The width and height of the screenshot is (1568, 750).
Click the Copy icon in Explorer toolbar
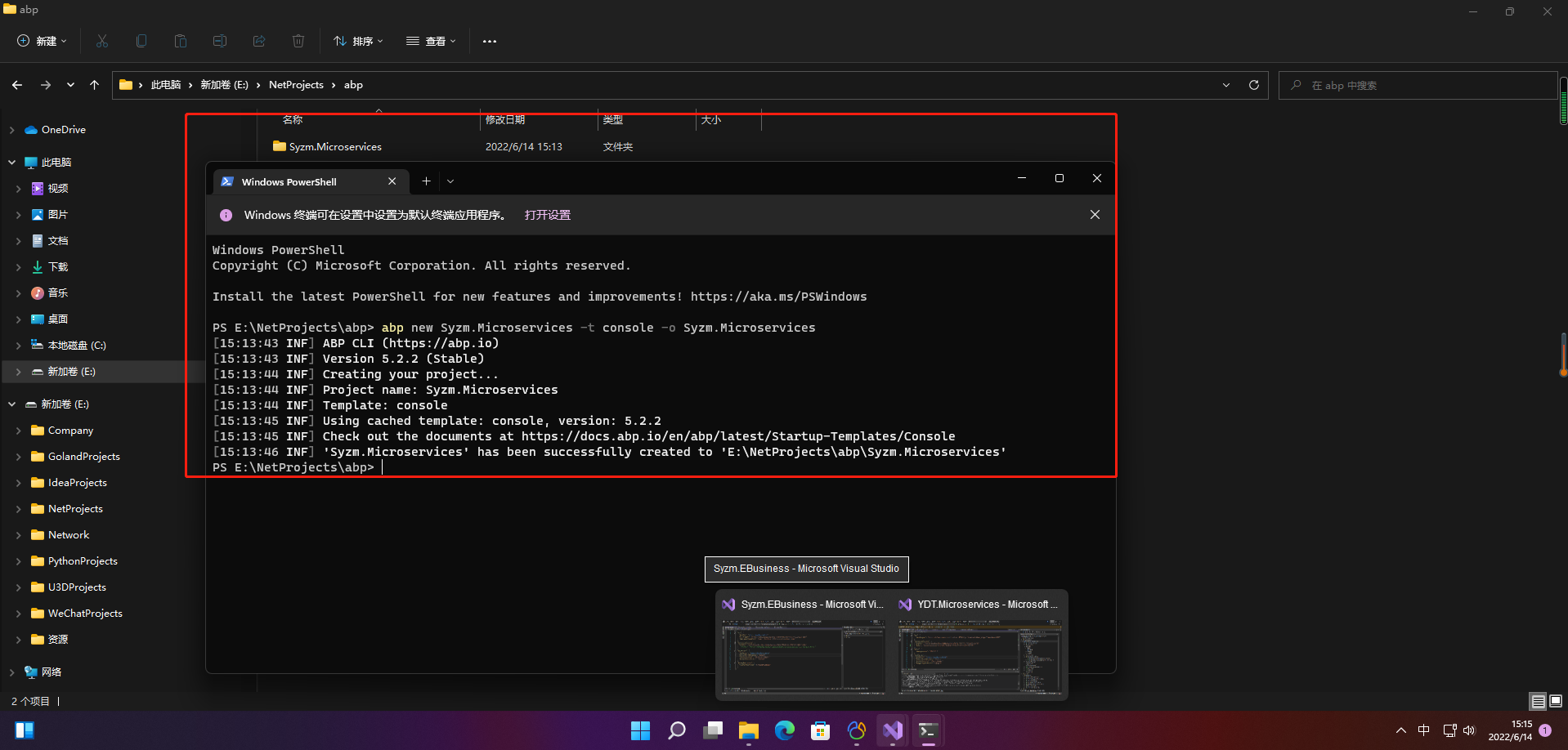click(x=141, y=41)
